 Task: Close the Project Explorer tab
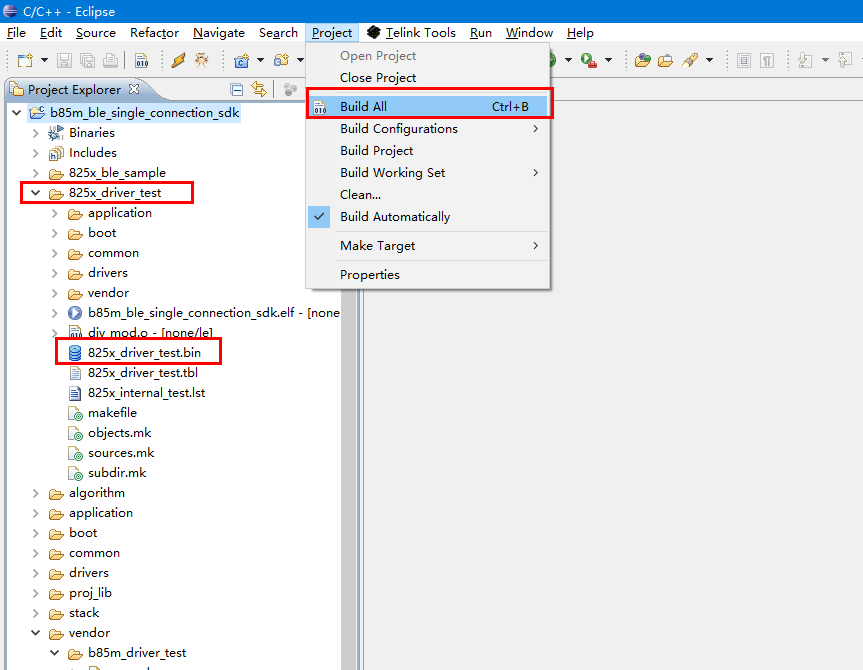coord(134,89)
